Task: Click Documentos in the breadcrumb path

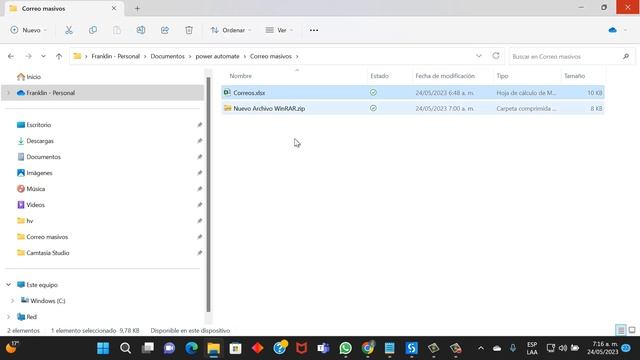Action: (167, 56)
